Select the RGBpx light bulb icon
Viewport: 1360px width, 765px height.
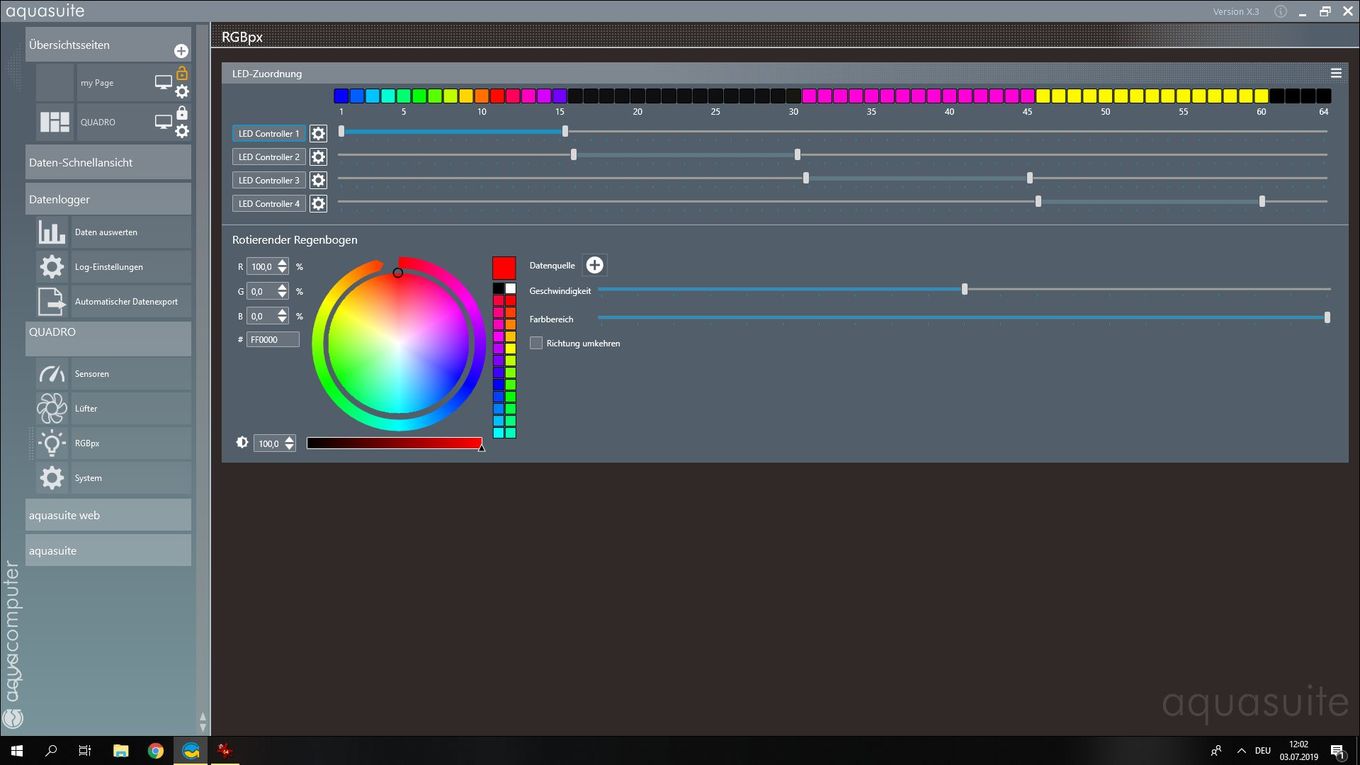point(52,443)
